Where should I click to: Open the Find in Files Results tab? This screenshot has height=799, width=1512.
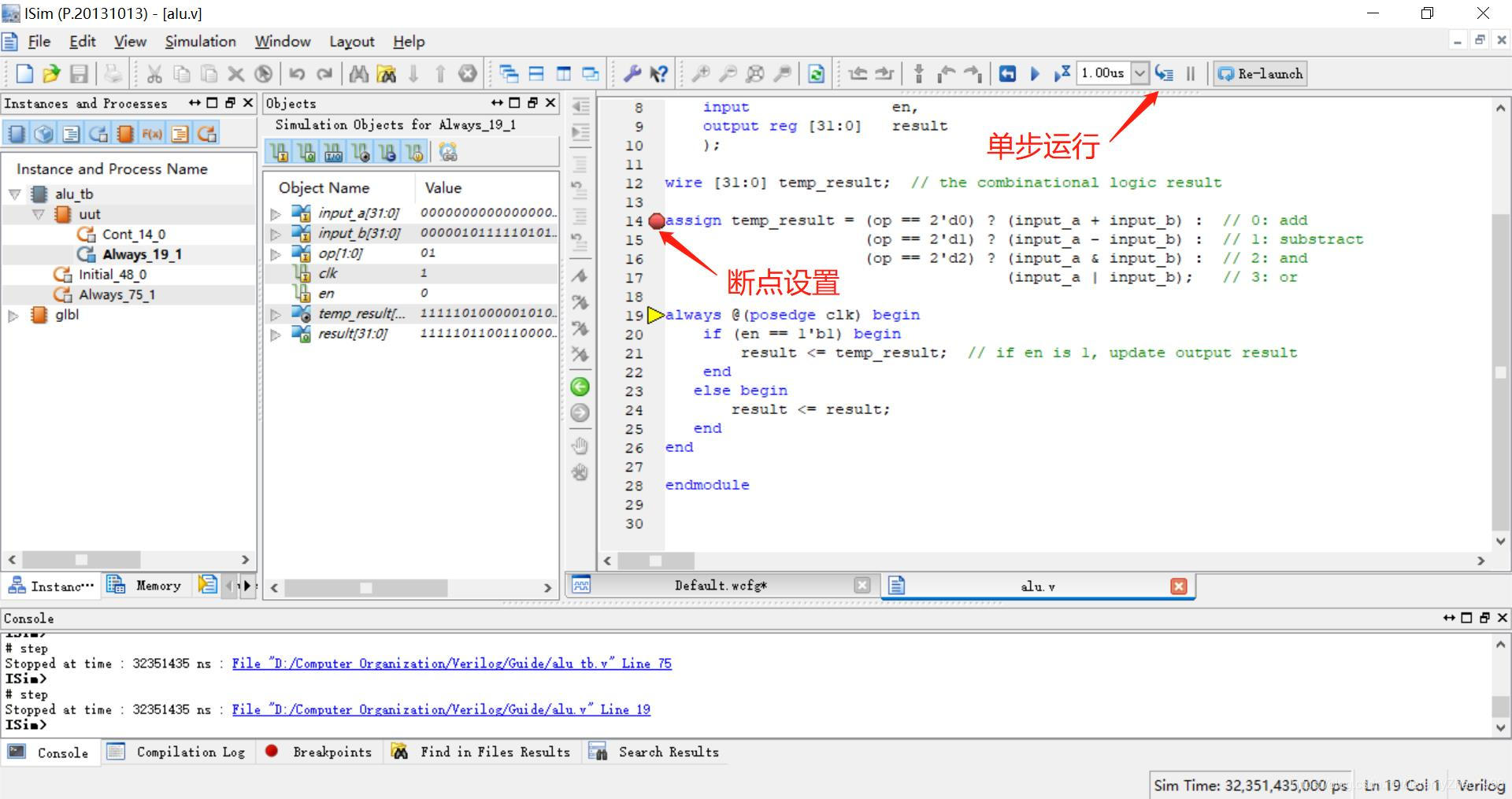[x=481, y=752]
